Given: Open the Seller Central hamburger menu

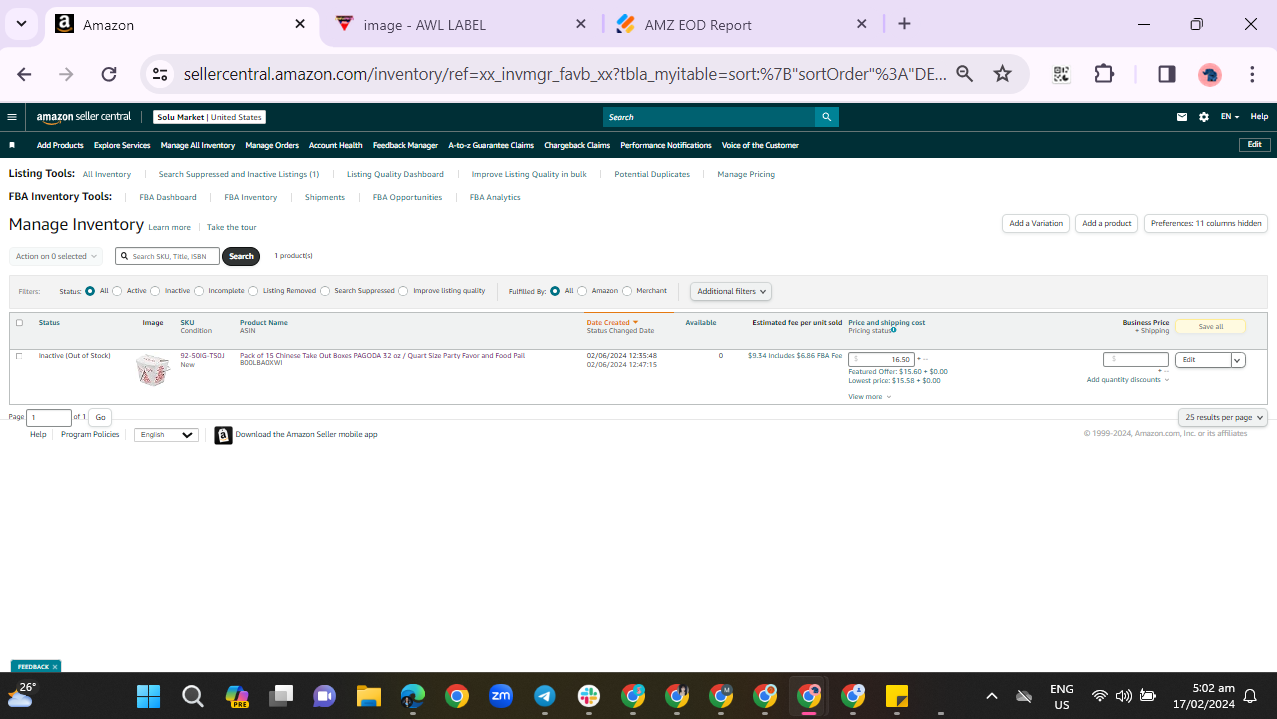Looking at the screenshot, I should pos(12,117).
